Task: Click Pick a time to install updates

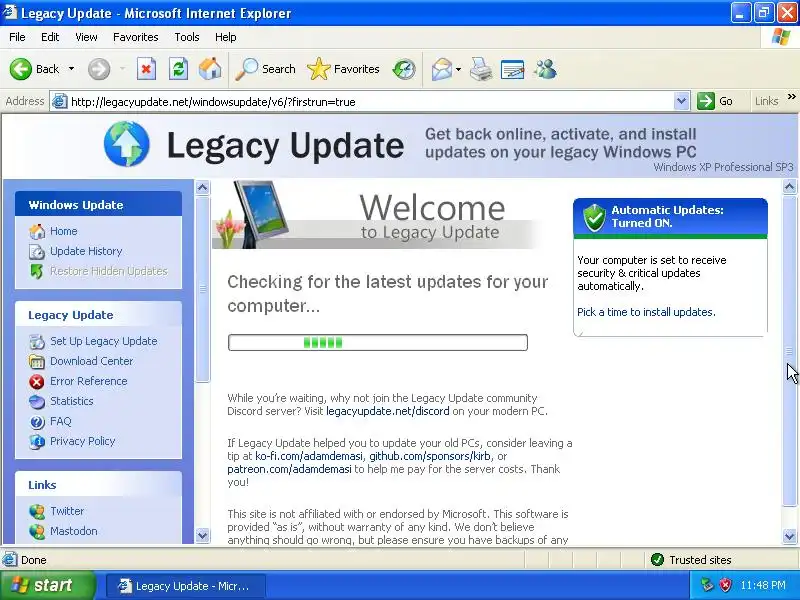Action: point(646,312)
